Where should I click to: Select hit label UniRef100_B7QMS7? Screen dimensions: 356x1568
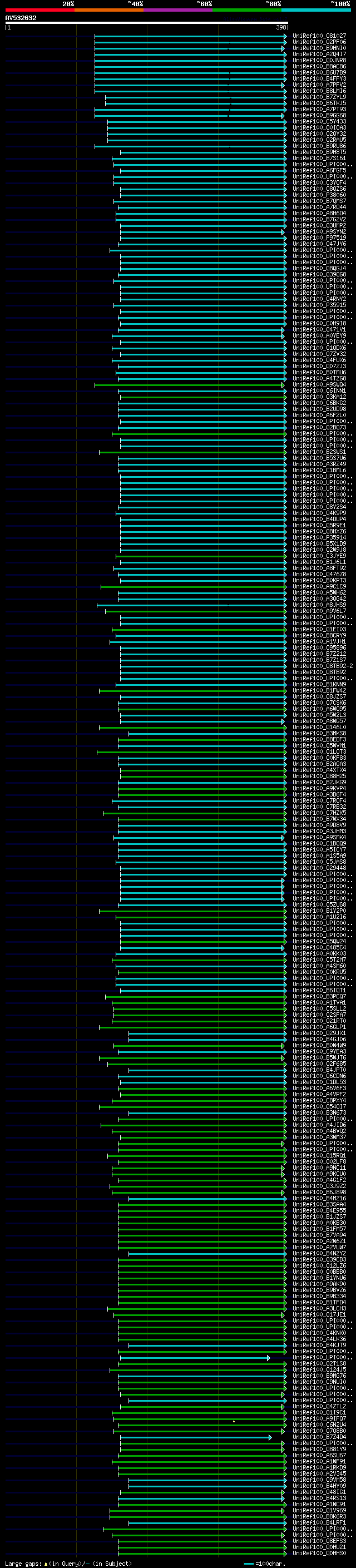click(319, 201)
